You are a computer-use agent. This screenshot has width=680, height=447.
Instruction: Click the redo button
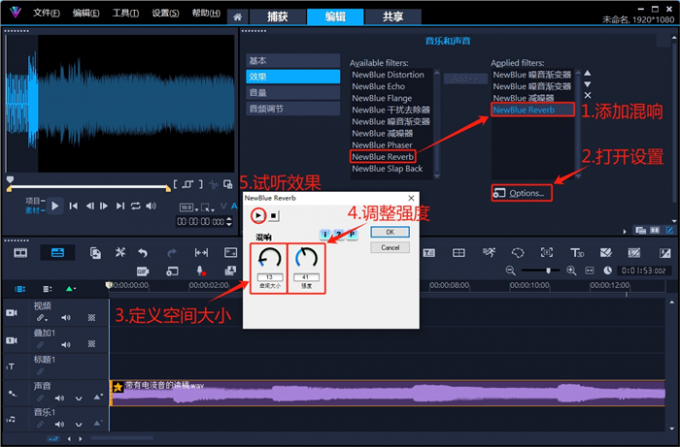pos(172,253)
